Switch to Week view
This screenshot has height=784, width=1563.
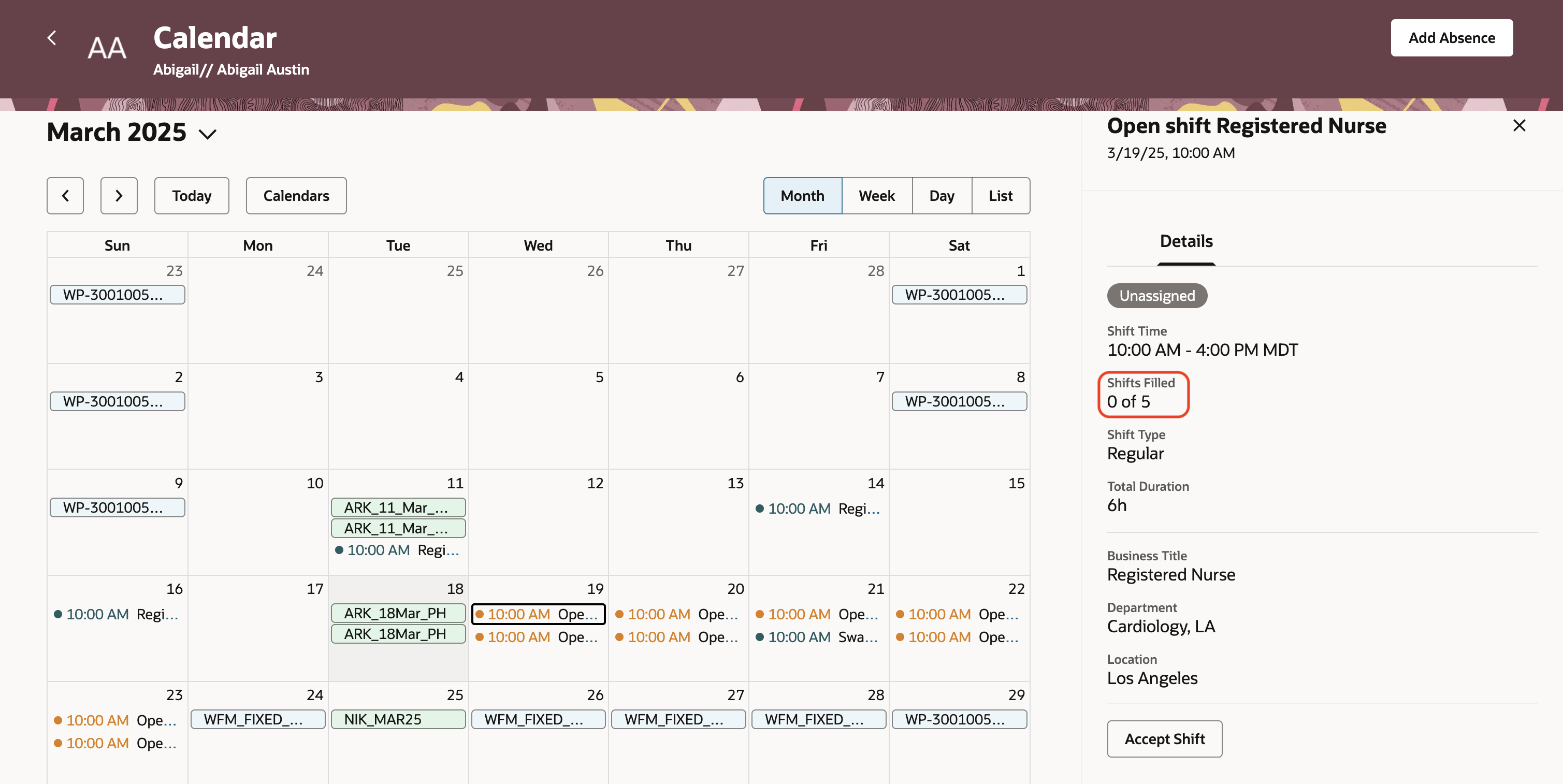(876, 195)
